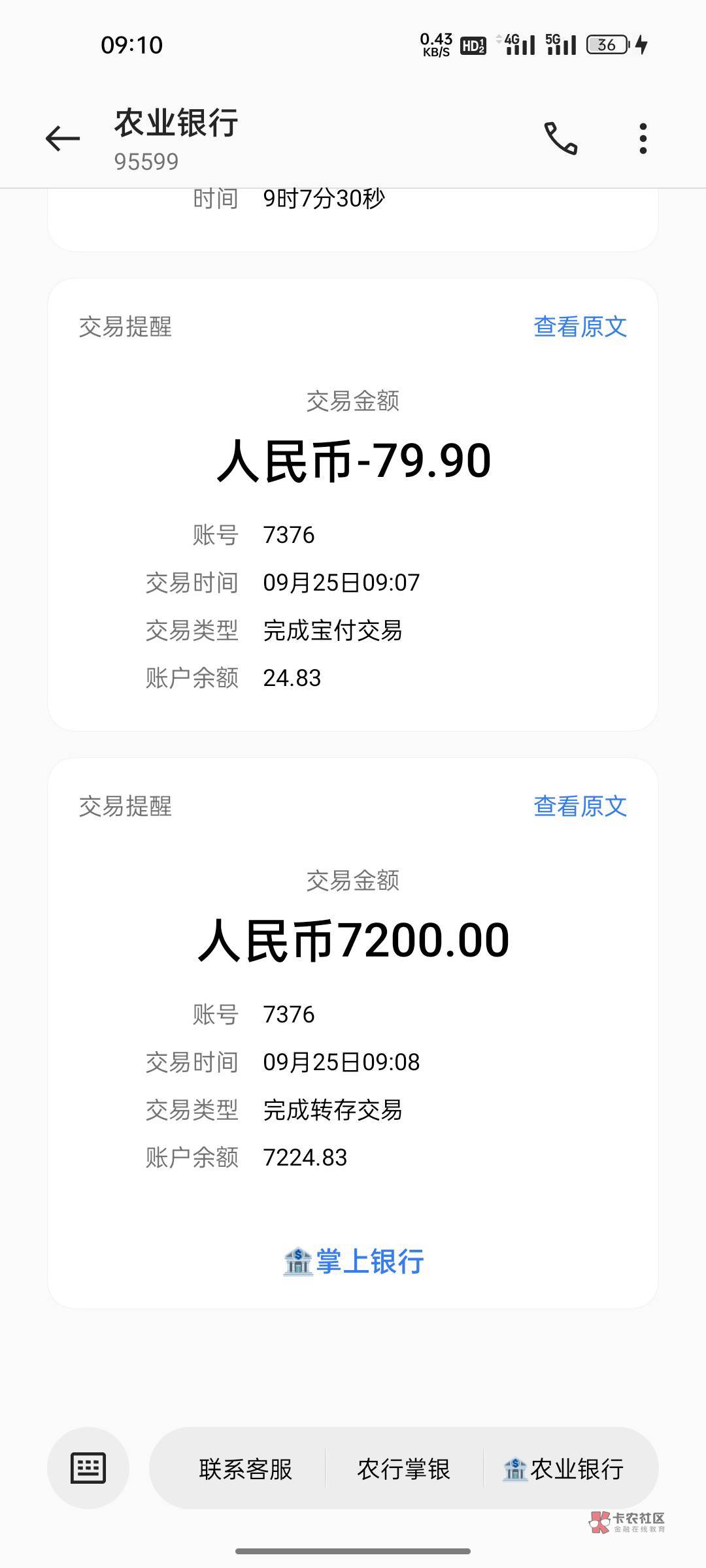Tap the back arrow icon
The width and height of the screenshot is (706, 1568).
click(x=63, y=139)
